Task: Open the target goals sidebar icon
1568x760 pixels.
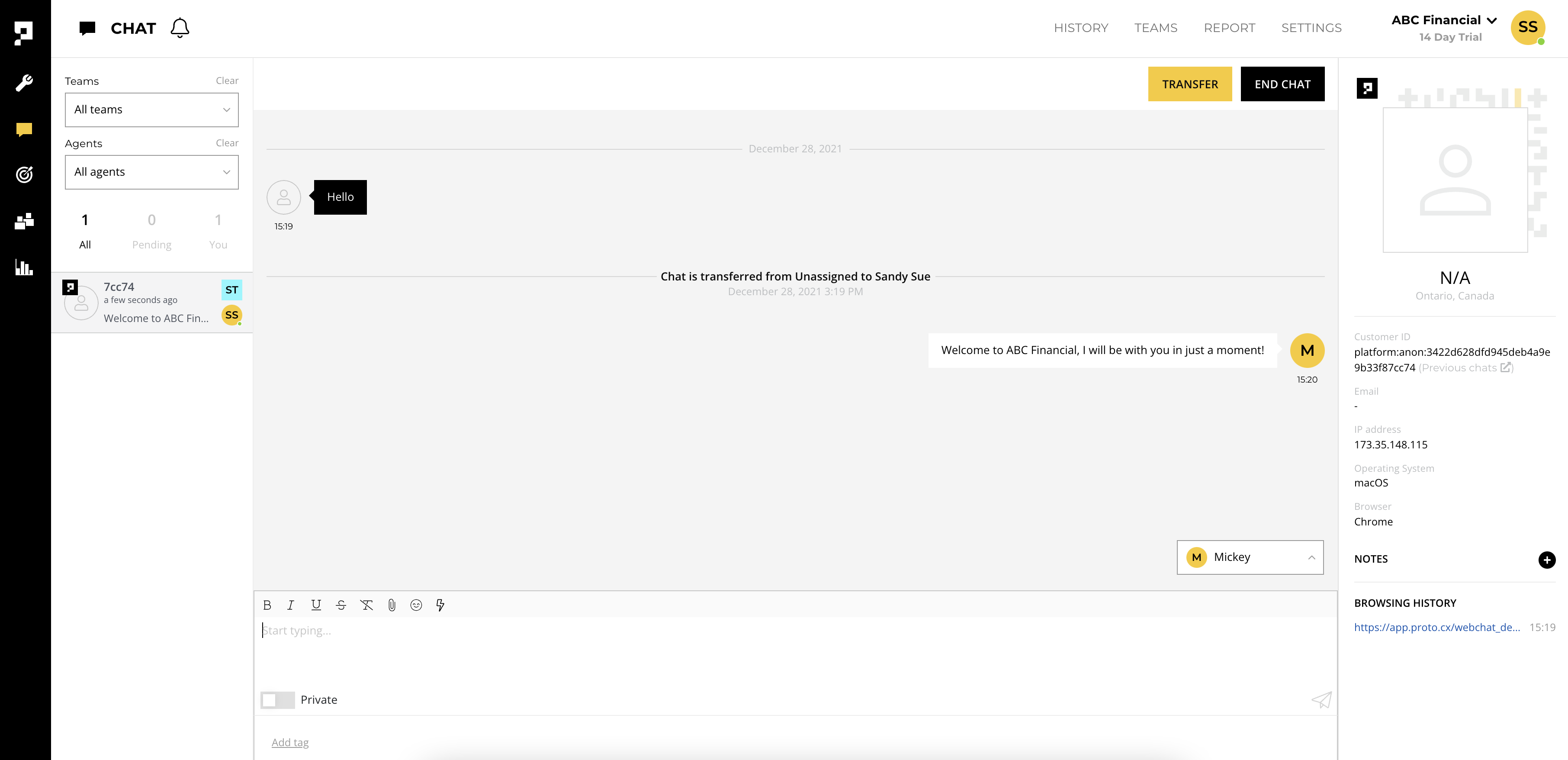Action: click(x=24, y=175)
